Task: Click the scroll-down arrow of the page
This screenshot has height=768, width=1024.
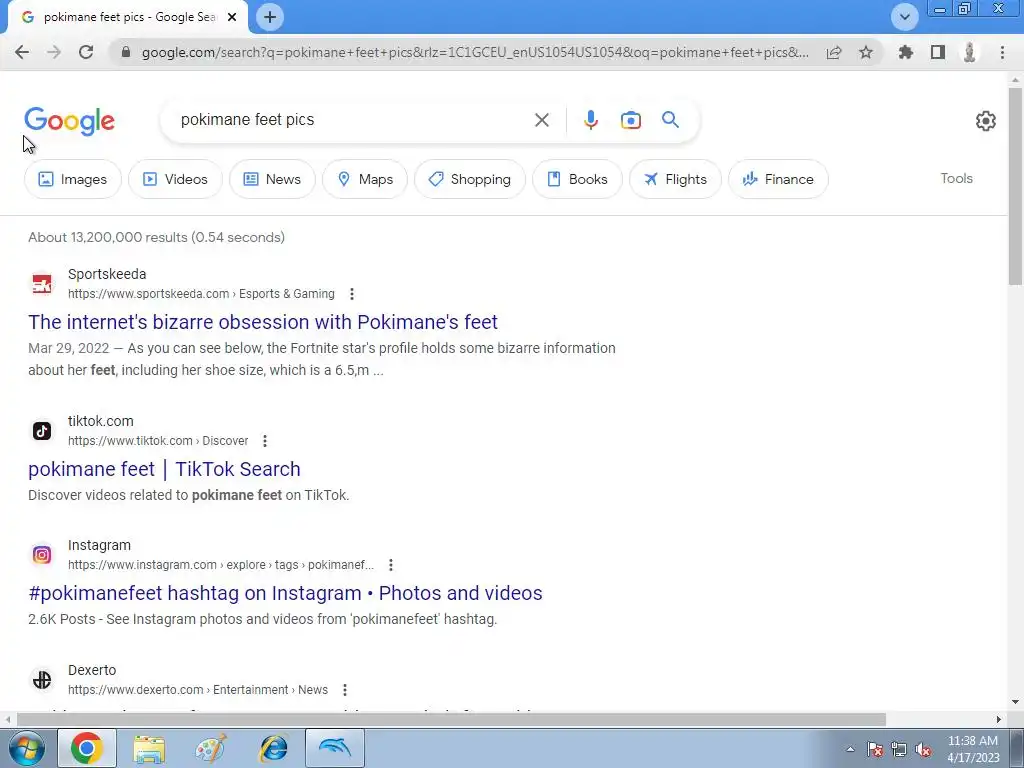Action: click(x=1016, y=702)
